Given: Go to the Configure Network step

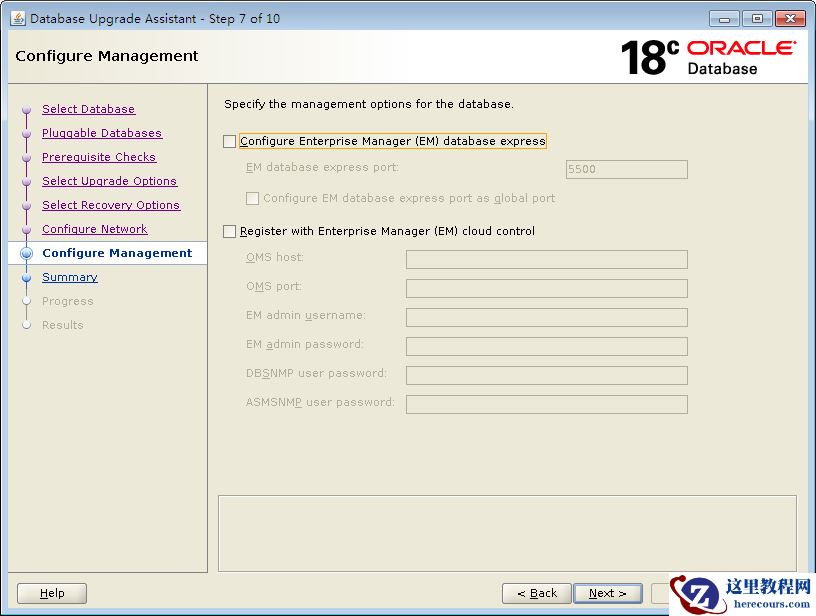Looking at the screenshot, I should point(95,229).
